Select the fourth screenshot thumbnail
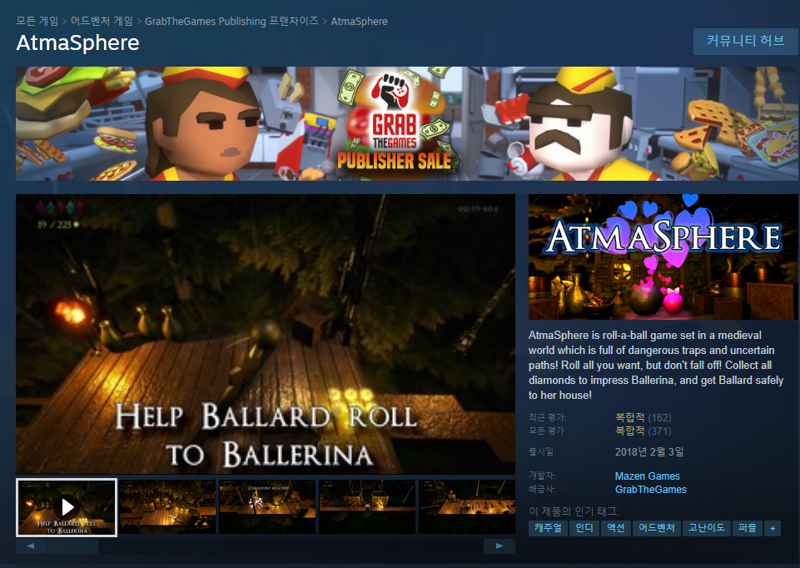800x568 pixels. 367,507
